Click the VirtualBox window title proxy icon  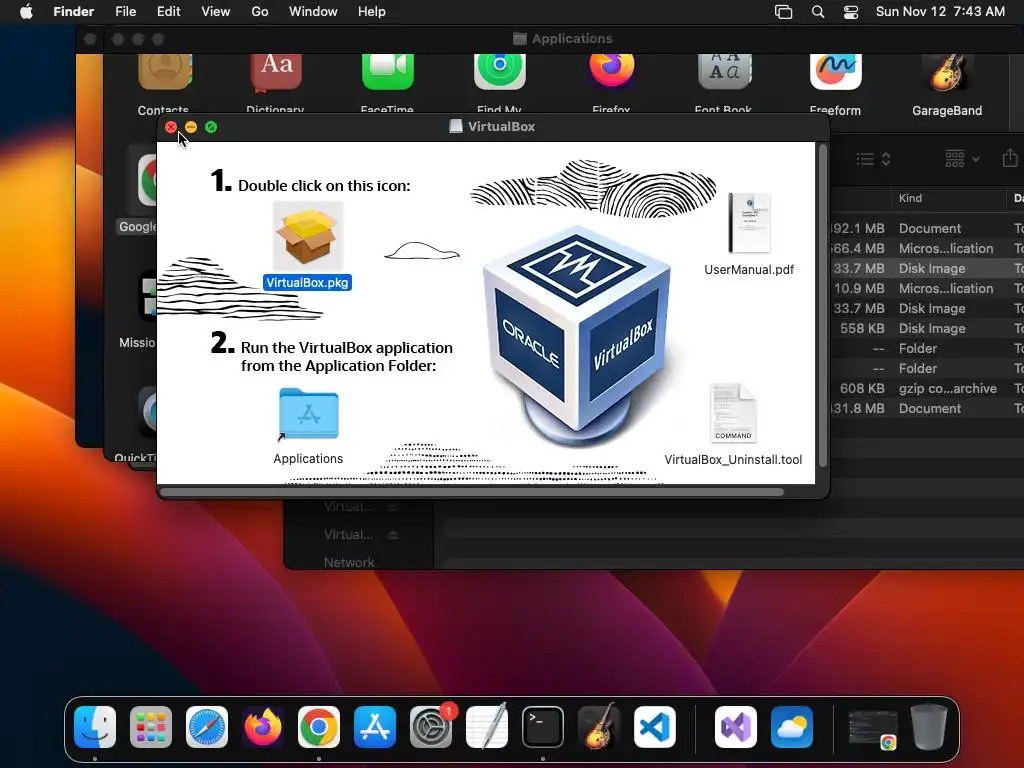point(456,127)
